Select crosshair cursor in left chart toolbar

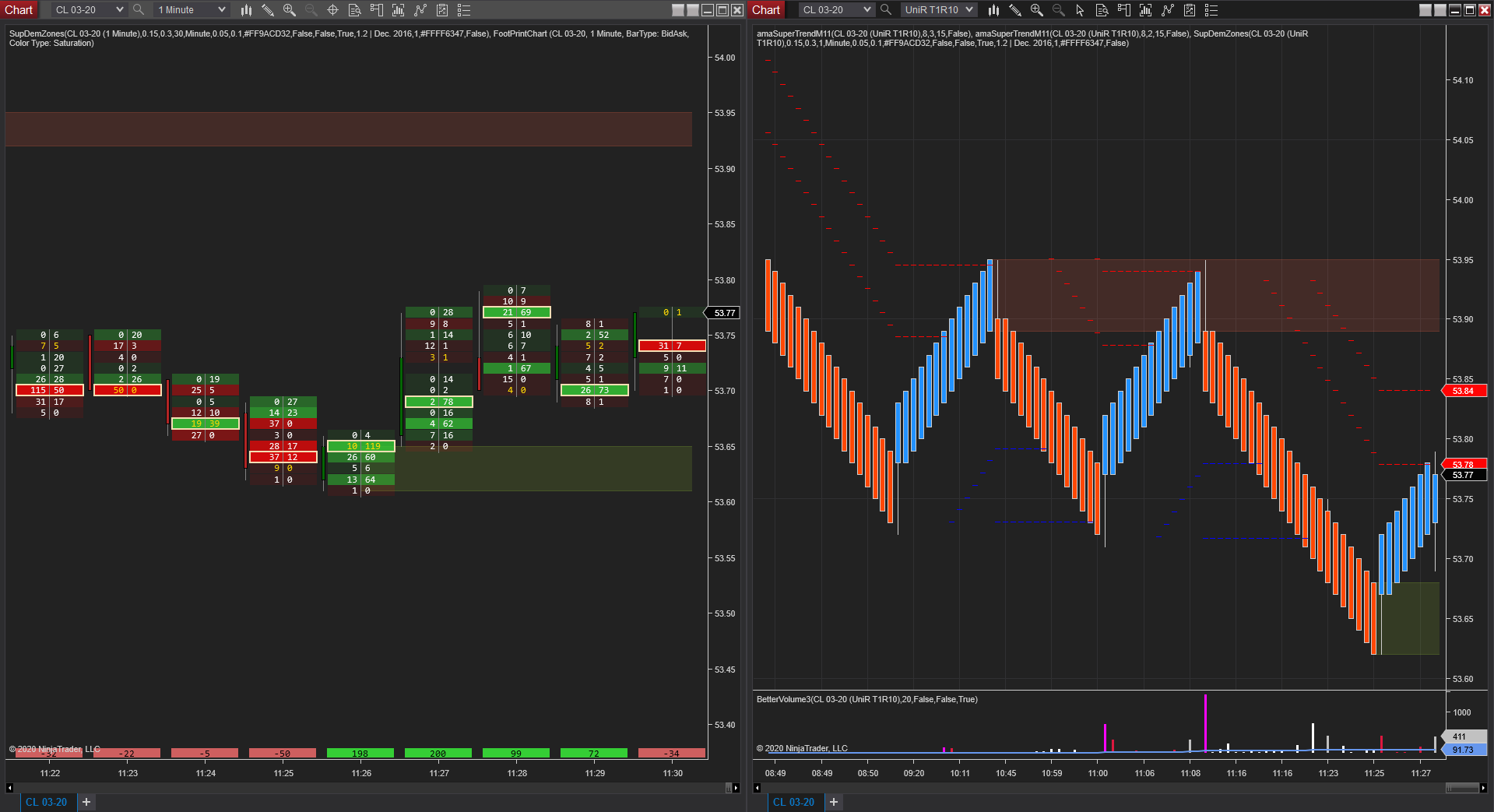(332, 10)
